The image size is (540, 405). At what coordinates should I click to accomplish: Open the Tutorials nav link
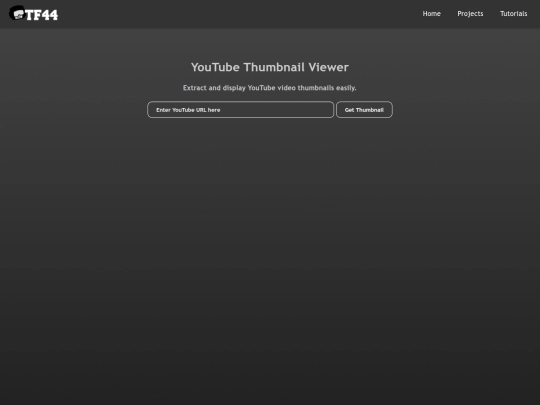513,14
